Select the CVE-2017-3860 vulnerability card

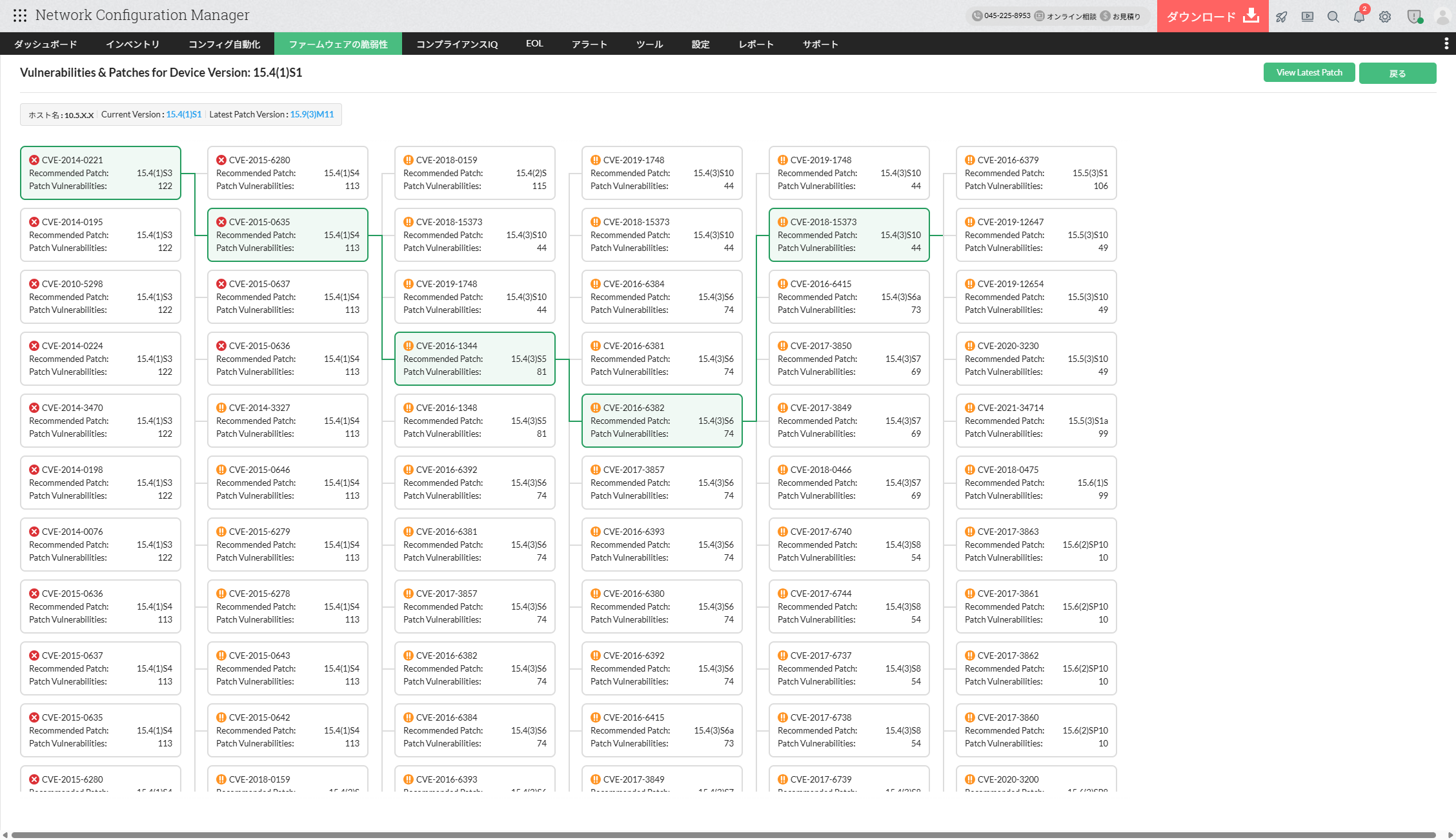pos(1036,730)
